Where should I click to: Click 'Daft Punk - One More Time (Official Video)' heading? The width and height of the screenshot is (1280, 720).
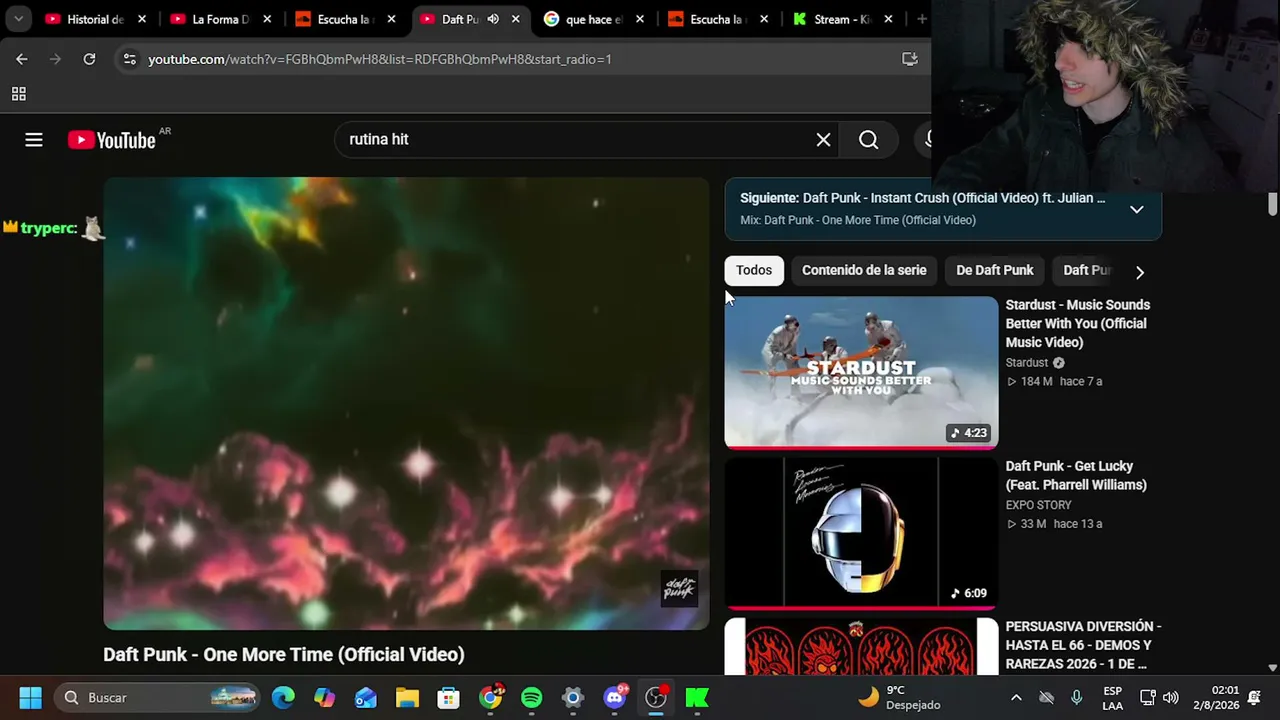tap(284, 654)
